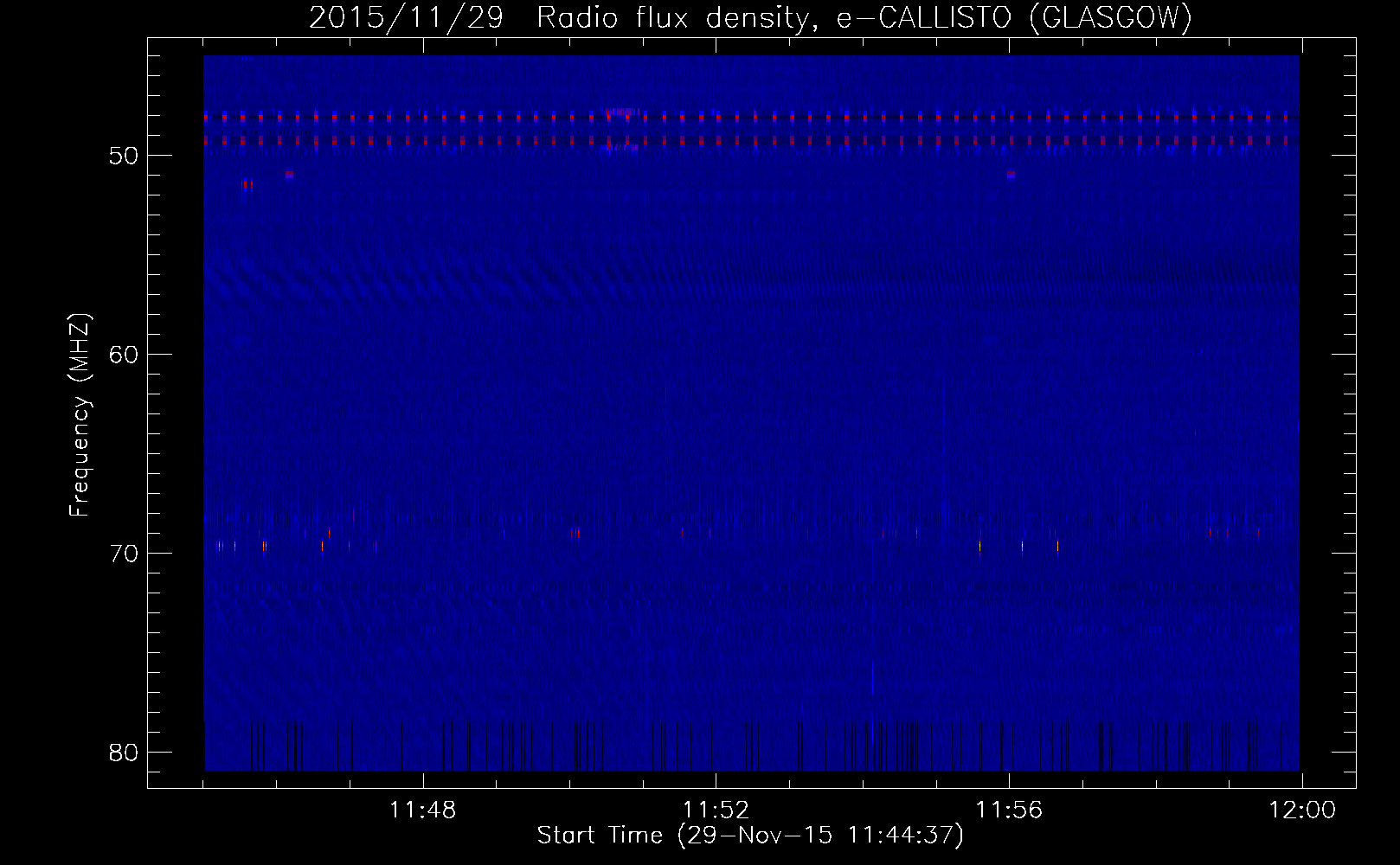Image resolution: width=1400 pixels, height=865 pixels.
Task: Click the Start Time axis caption
Action: (750, 836)
